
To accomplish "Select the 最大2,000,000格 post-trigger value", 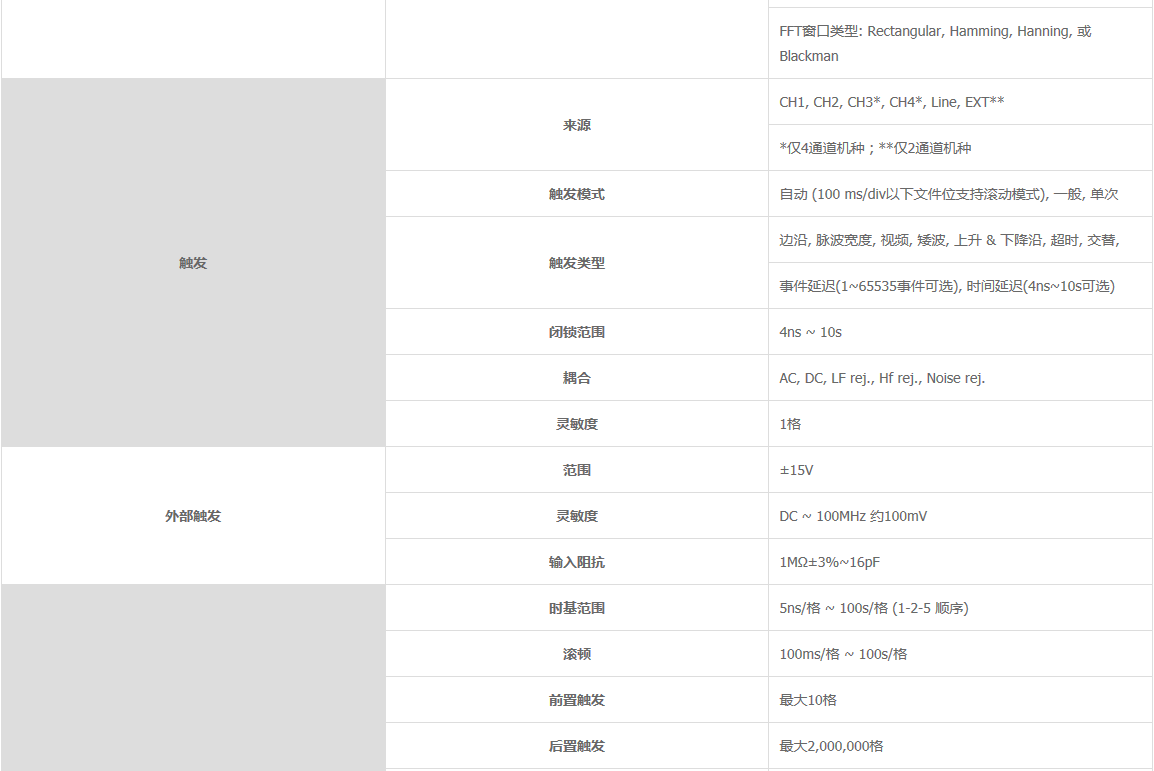I will click(x=831, y=746).
